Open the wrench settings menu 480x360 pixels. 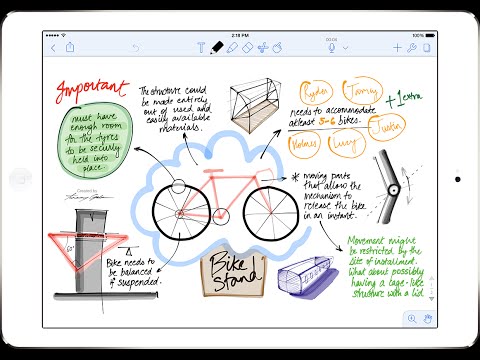point(412,48)
